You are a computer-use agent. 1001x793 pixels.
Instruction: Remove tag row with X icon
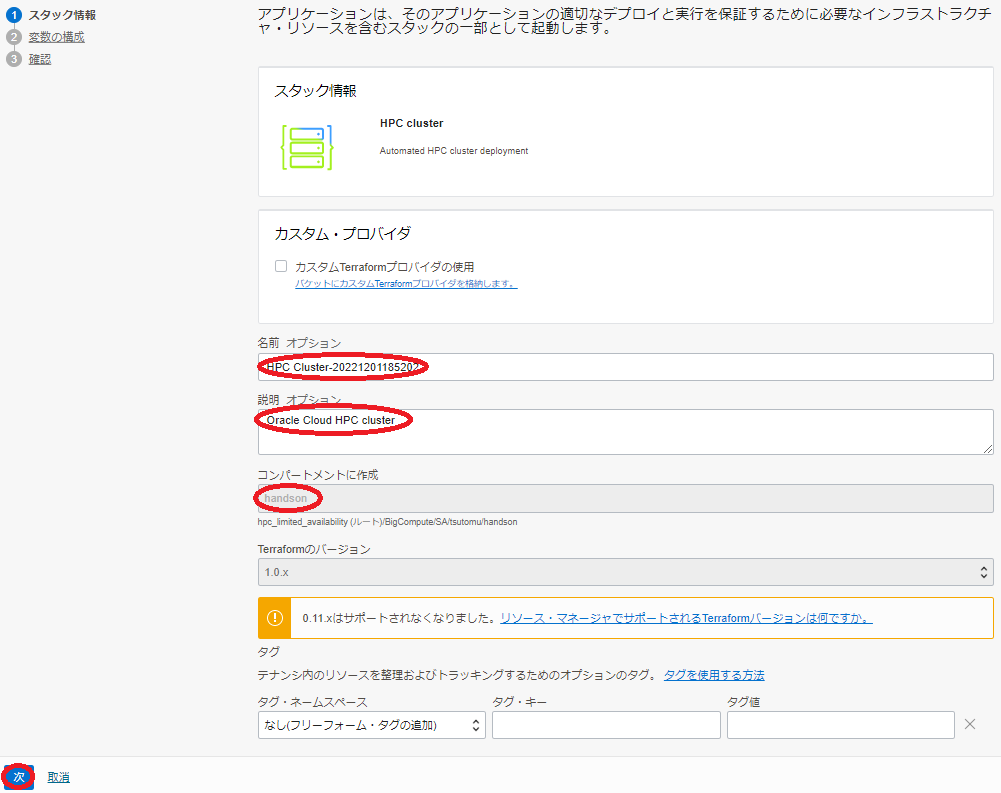[969, 725]
